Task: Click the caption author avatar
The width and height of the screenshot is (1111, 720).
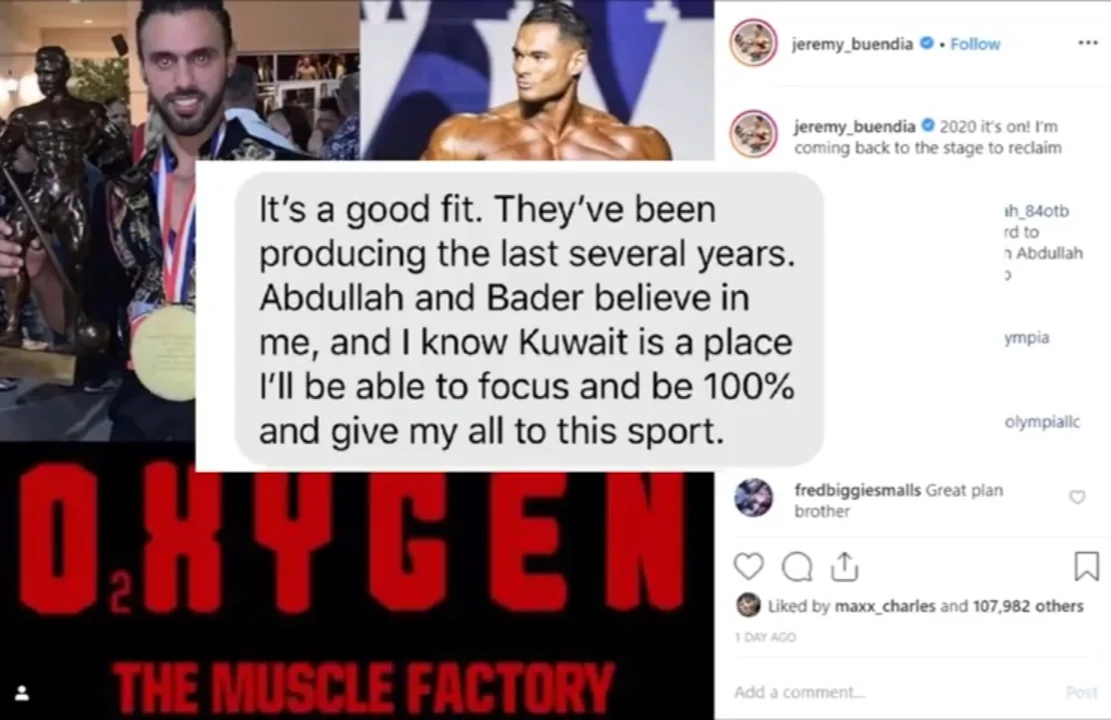Action: pyautogui.click(x=753, y=133)
